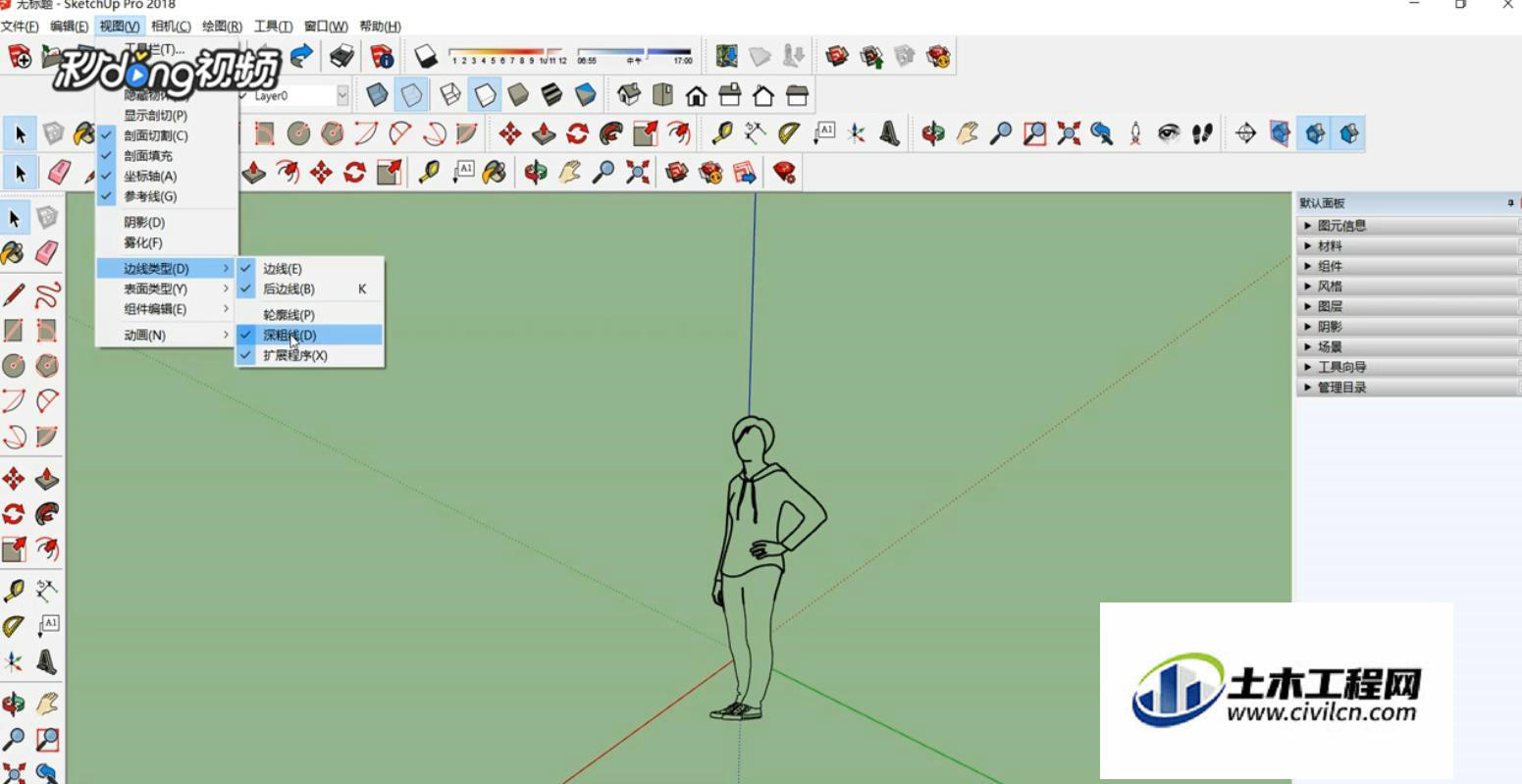Open the 帮助(H) menu
Image resolution: width=1522 pixels, height=784 pixels.
coord(380,26)
